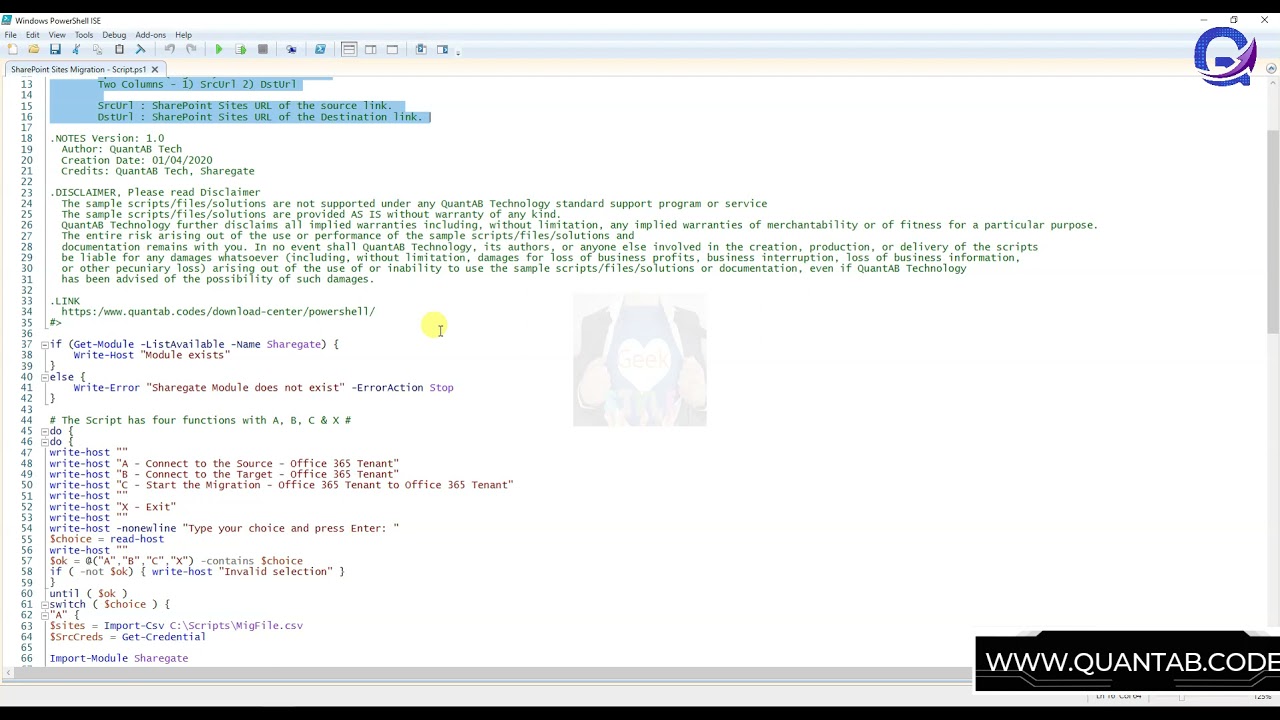Click the 'Creation Date: 01/04/2020' line

tap(136, 160)
